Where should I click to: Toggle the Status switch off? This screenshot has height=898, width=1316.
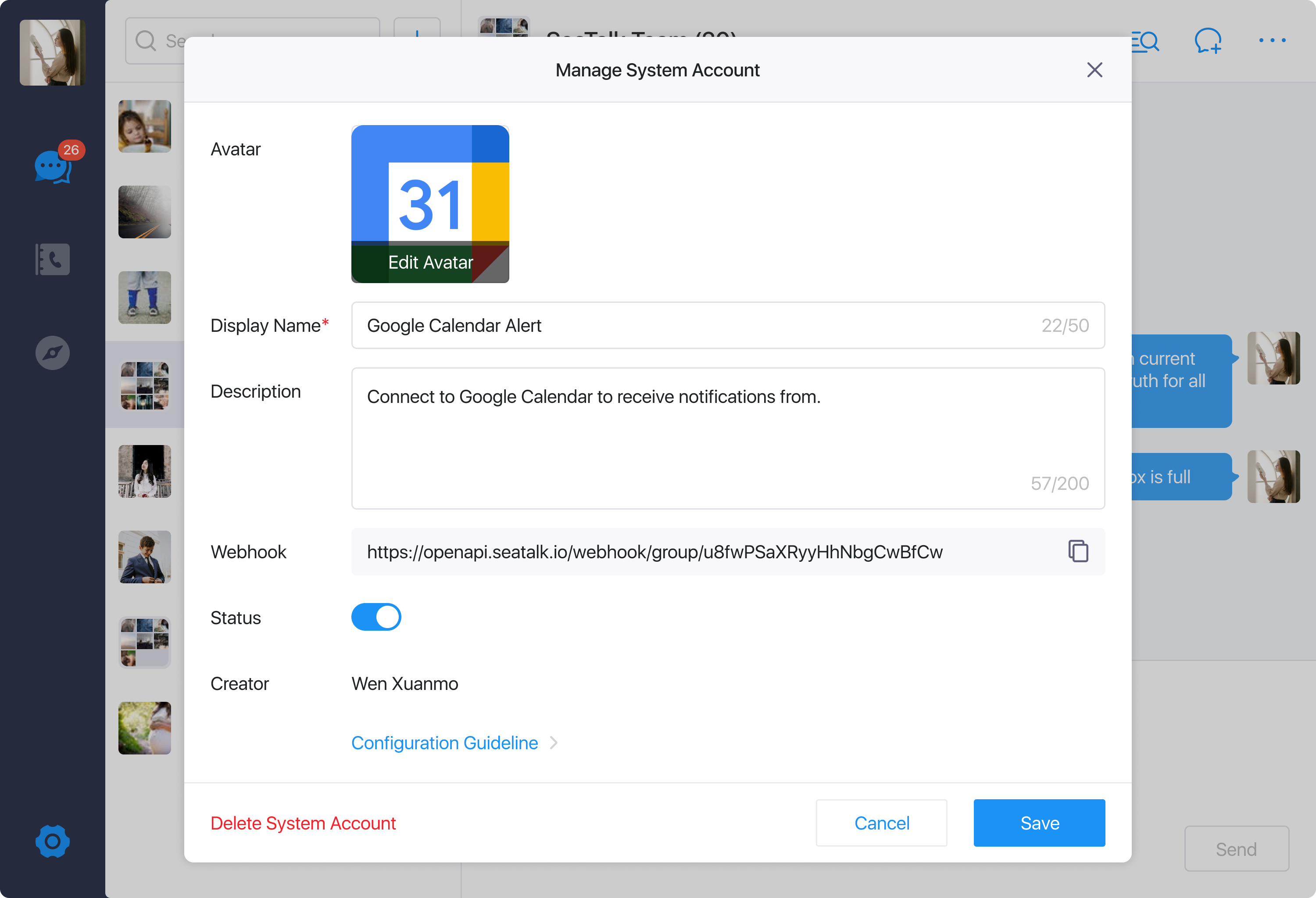point(376,617)
